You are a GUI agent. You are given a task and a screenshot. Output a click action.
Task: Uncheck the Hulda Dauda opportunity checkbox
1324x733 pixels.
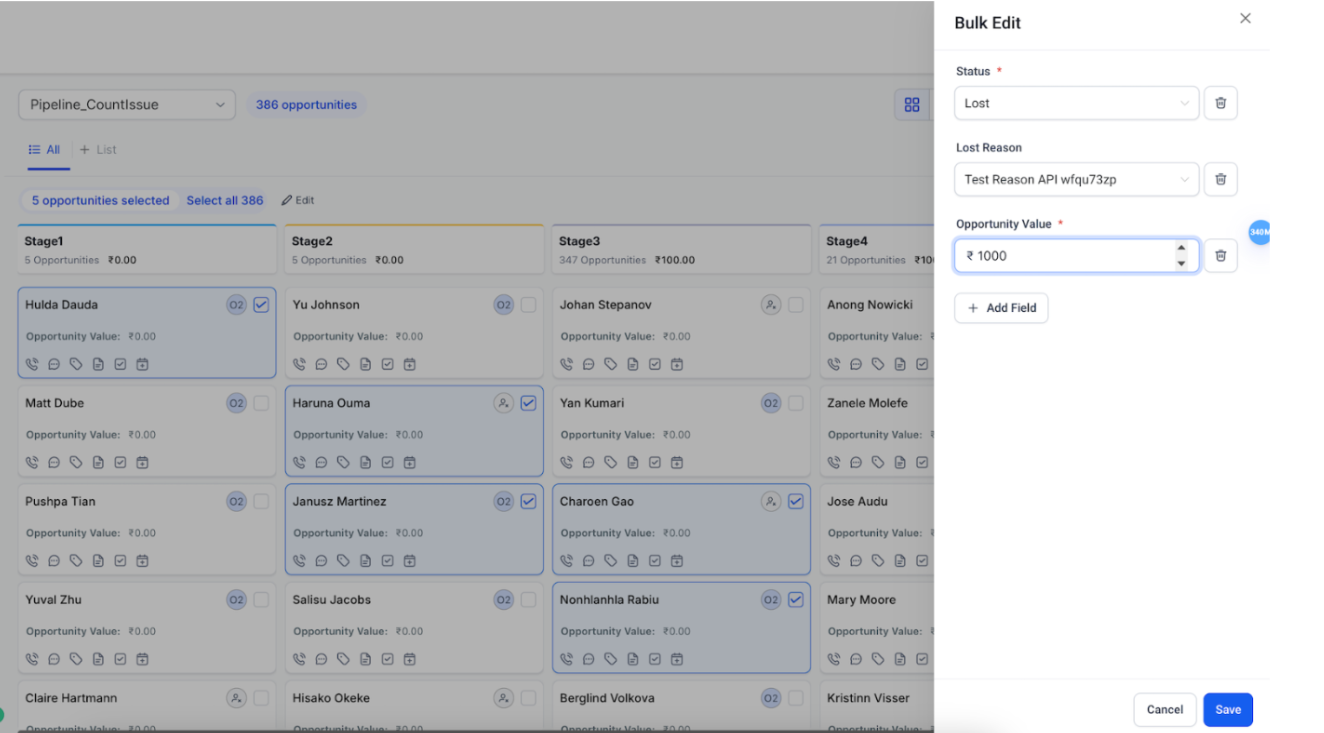click(x=261, y=305)
